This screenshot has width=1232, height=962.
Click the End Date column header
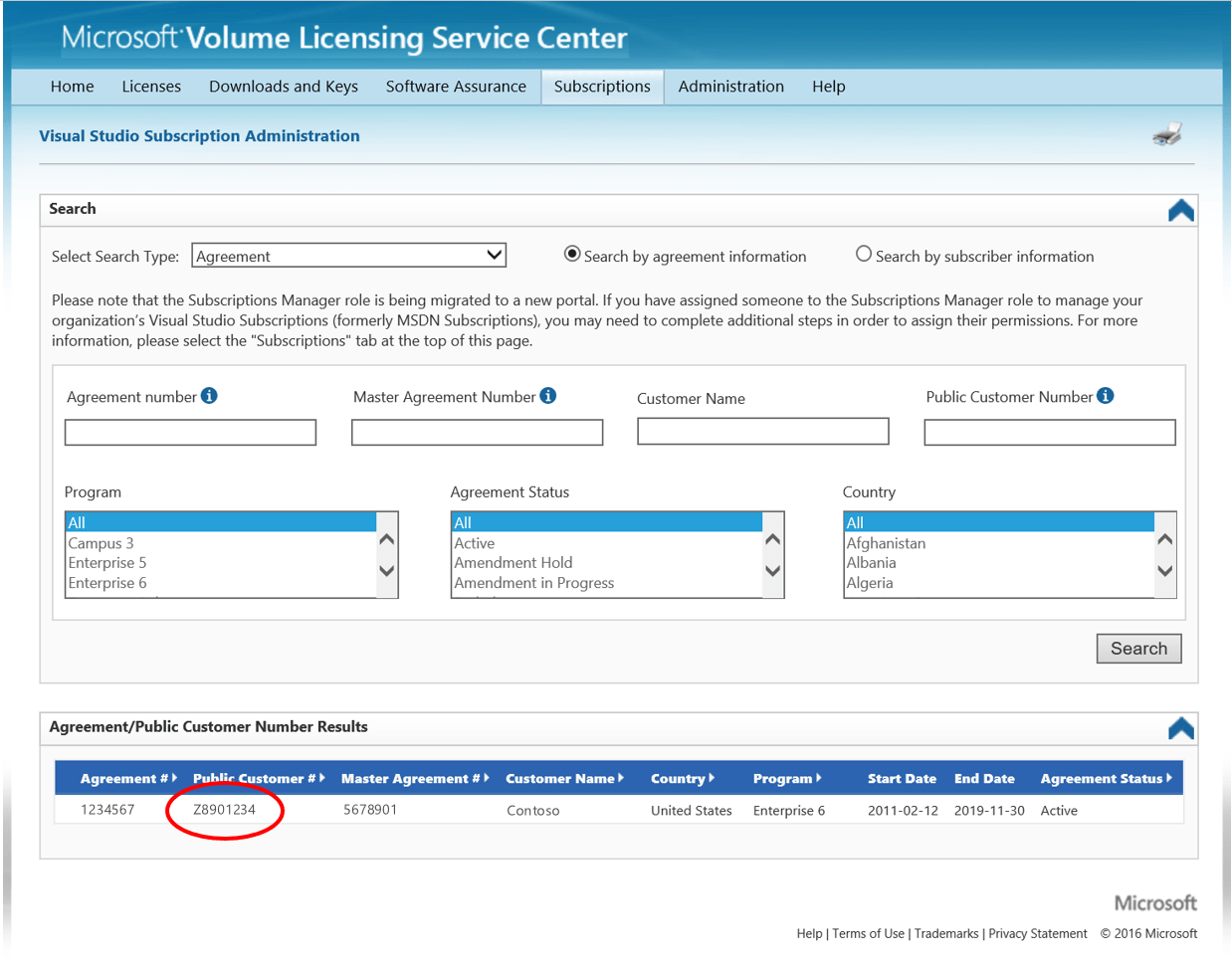tap(984, 779)
